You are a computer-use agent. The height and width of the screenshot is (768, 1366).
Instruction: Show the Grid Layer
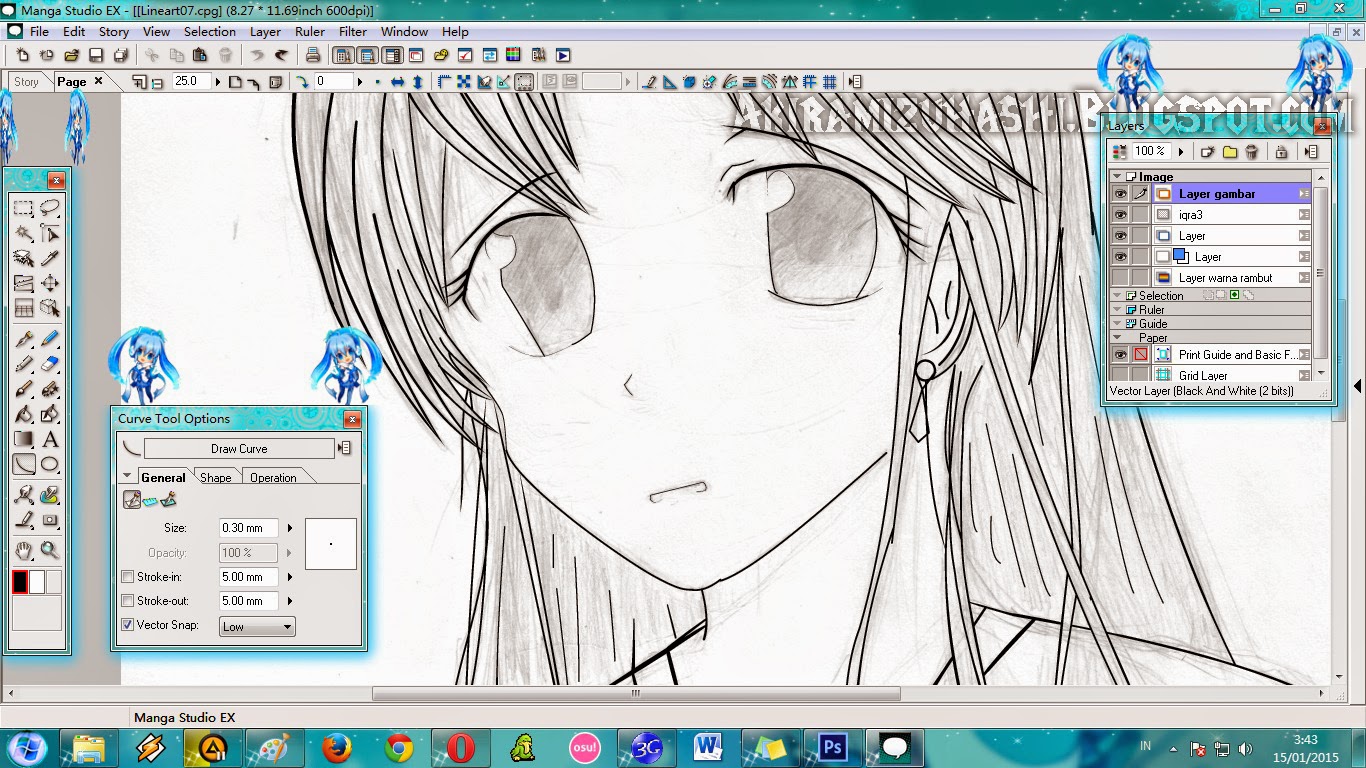[1120, 376]
